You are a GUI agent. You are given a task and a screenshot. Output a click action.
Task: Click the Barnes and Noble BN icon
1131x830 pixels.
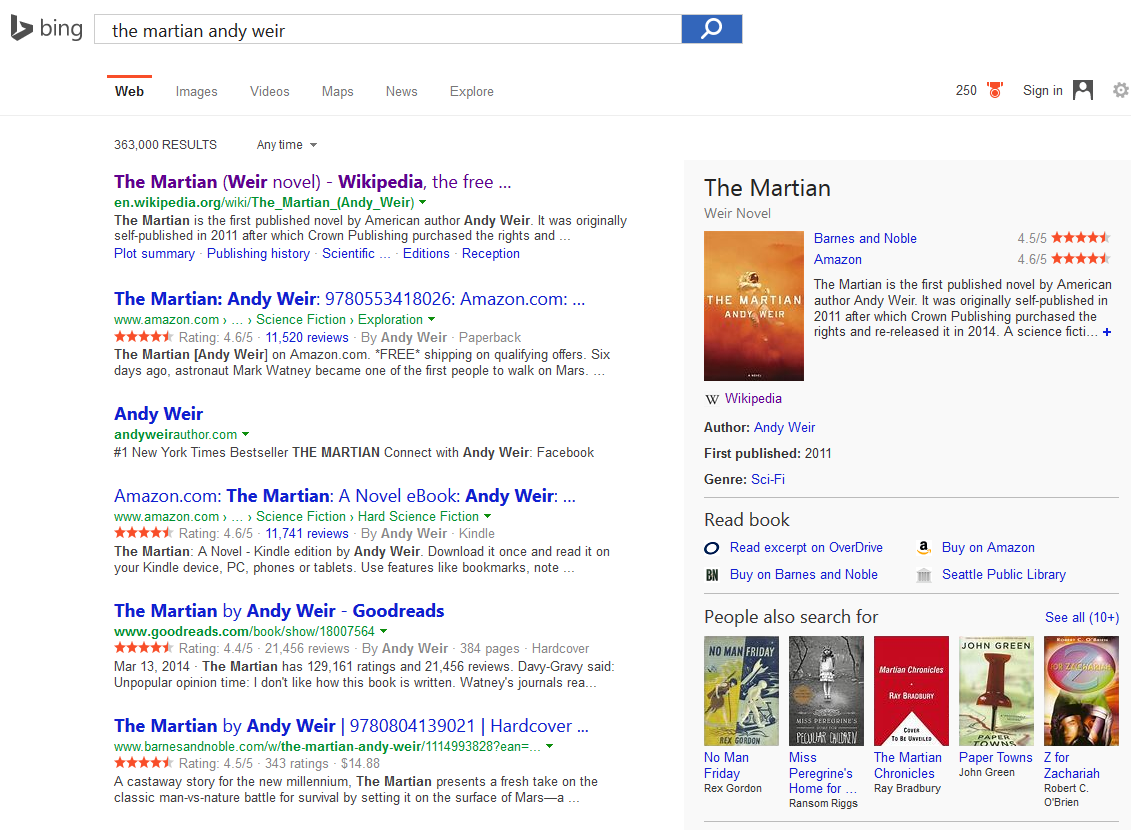712,575
